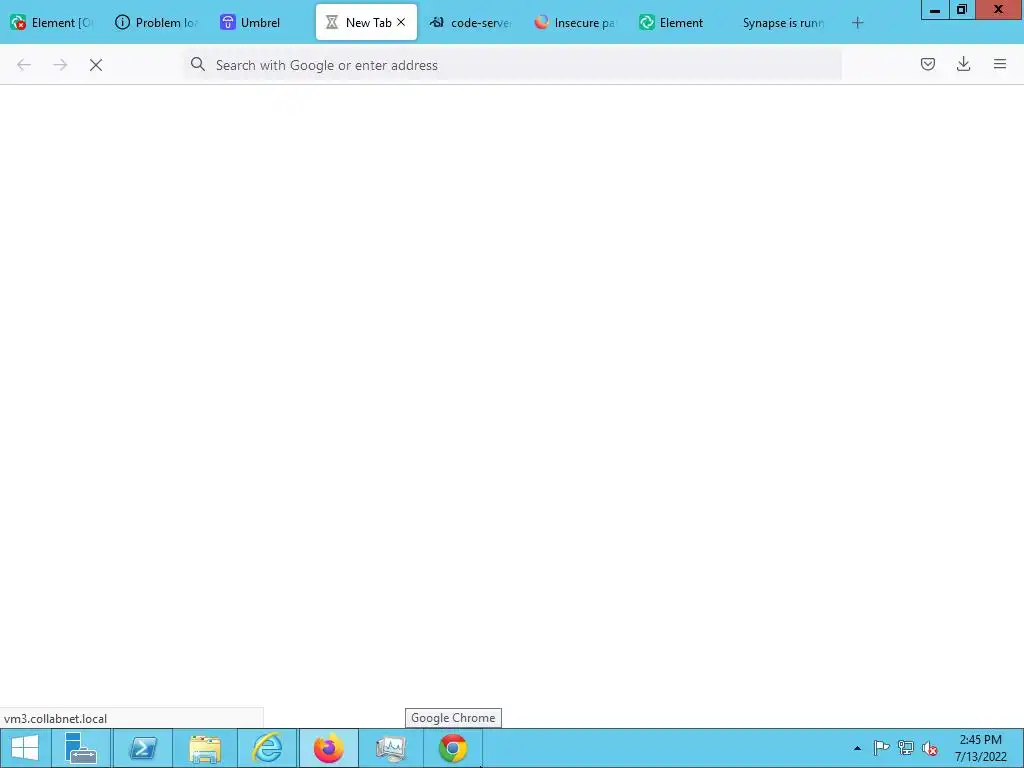Launch Internet Explorer from taskbar
This screenshot has height=768, width=1024.
267,748
